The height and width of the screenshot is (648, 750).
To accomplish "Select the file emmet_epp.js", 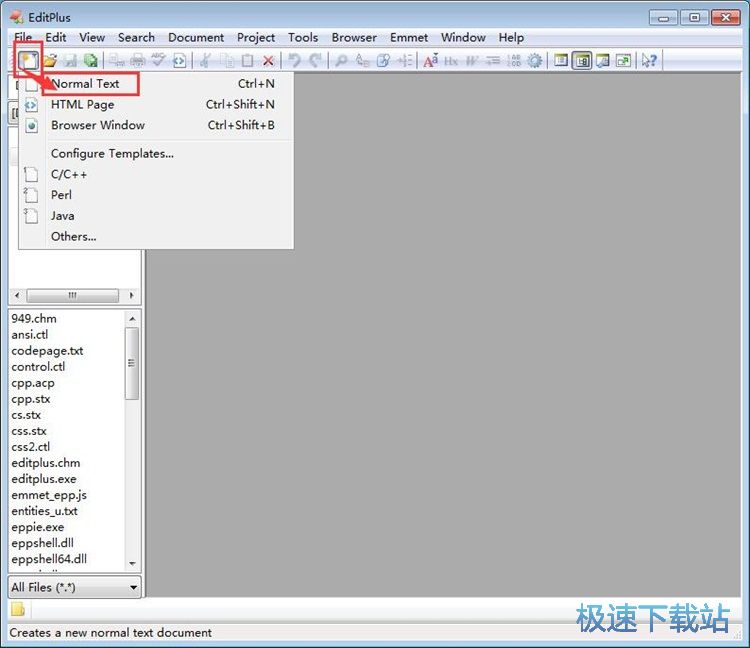I will click(49, 495).
